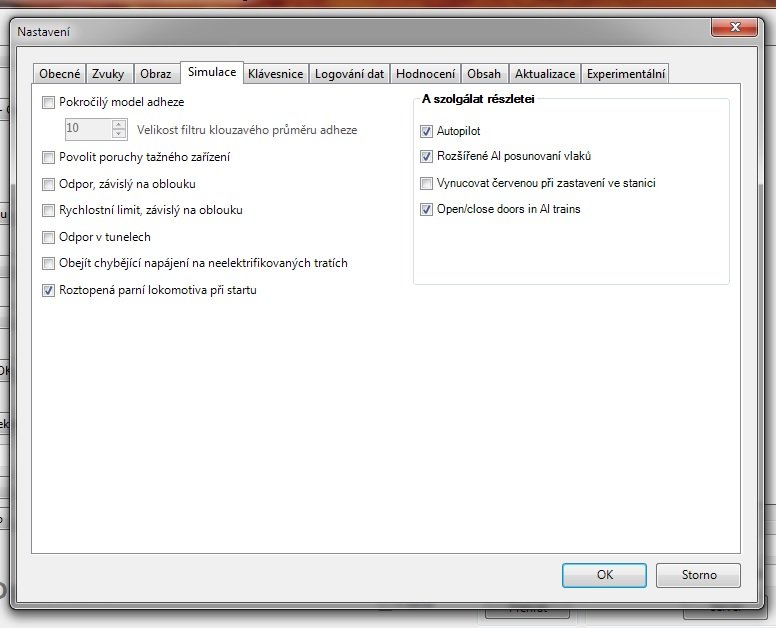The width and height of the screenshot is (776, 628).
Task: Toggle Povolit poruchy tažného zařízení
Action: tap(49, 157)
